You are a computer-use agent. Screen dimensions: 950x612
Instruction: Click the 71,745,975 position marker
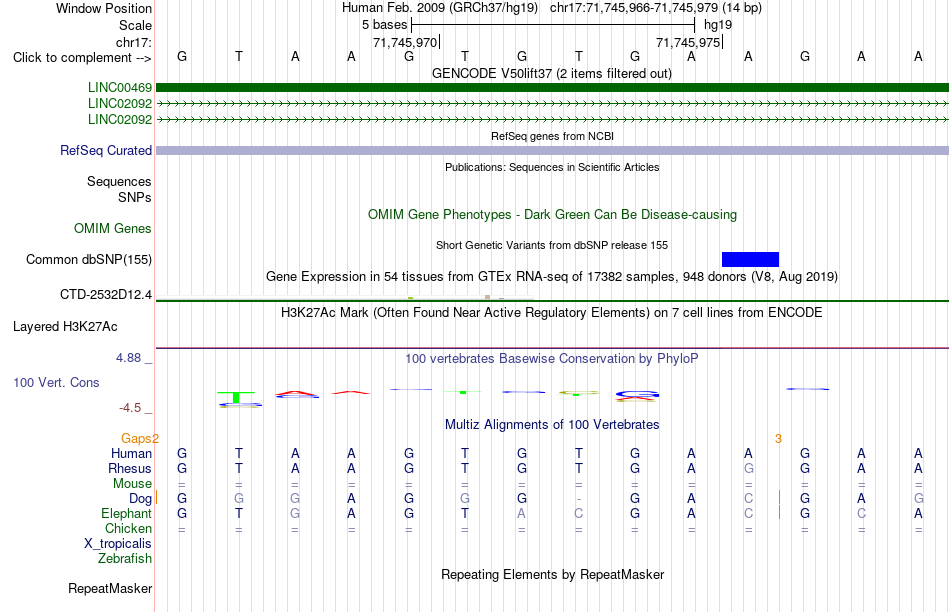coord(688,42)
